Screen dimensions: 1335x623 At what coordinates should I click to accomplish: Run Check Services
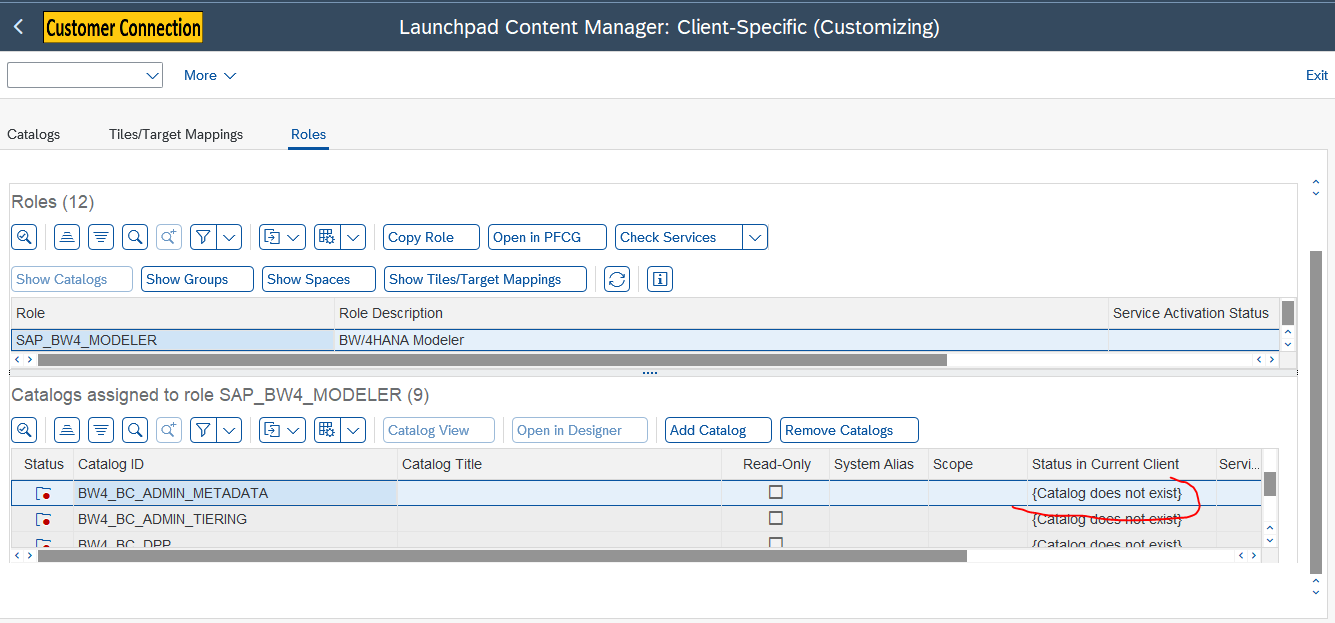pyautogui.click(x=678, y=237)
